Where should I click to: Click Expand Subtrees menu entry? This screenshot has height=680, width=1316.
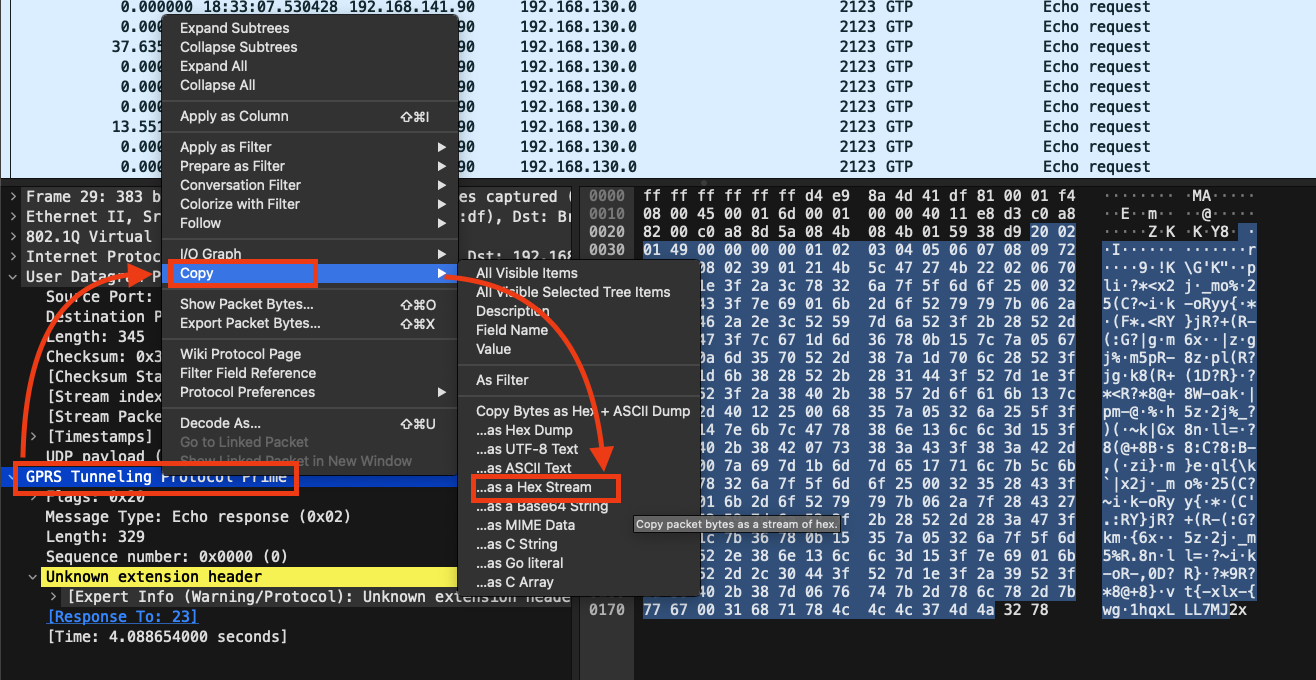[234, 28]
